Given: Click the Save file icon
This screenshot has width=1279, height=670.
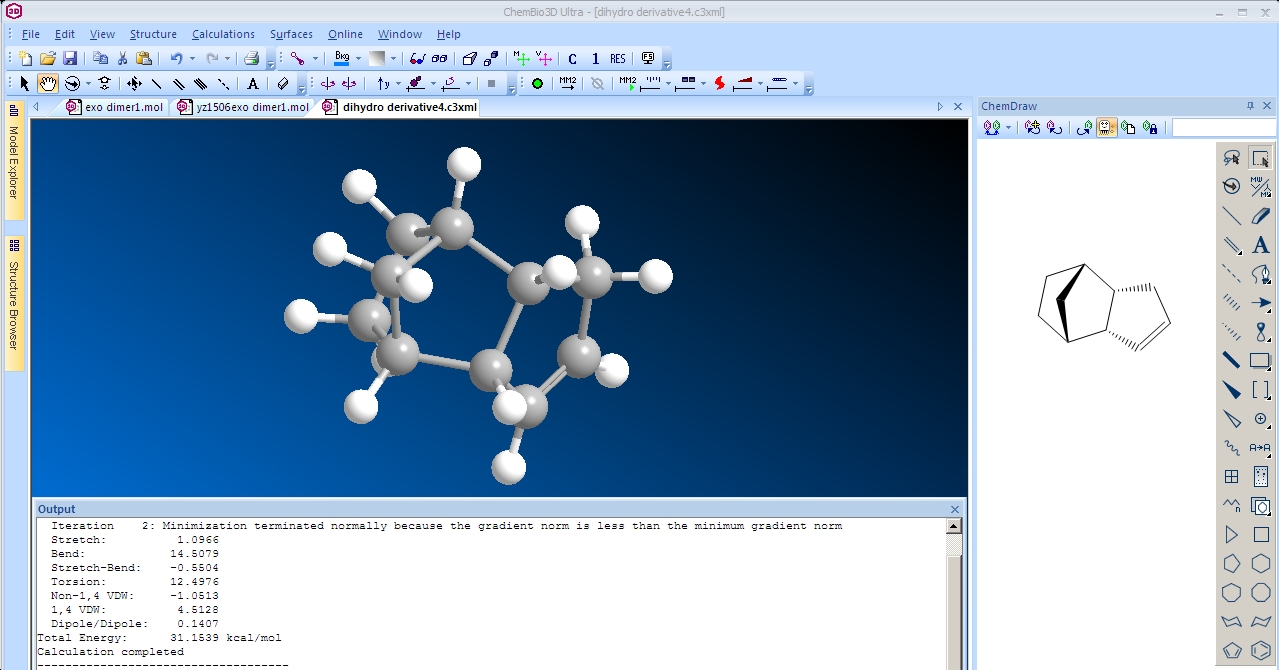Looking at the screenshot, I should [x=70, y=59].
